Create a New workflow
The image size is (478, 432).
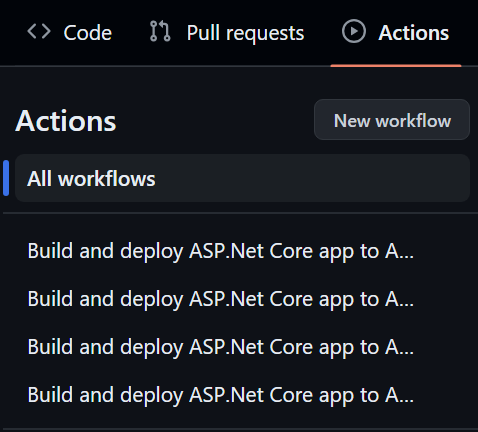click(392, 120)
